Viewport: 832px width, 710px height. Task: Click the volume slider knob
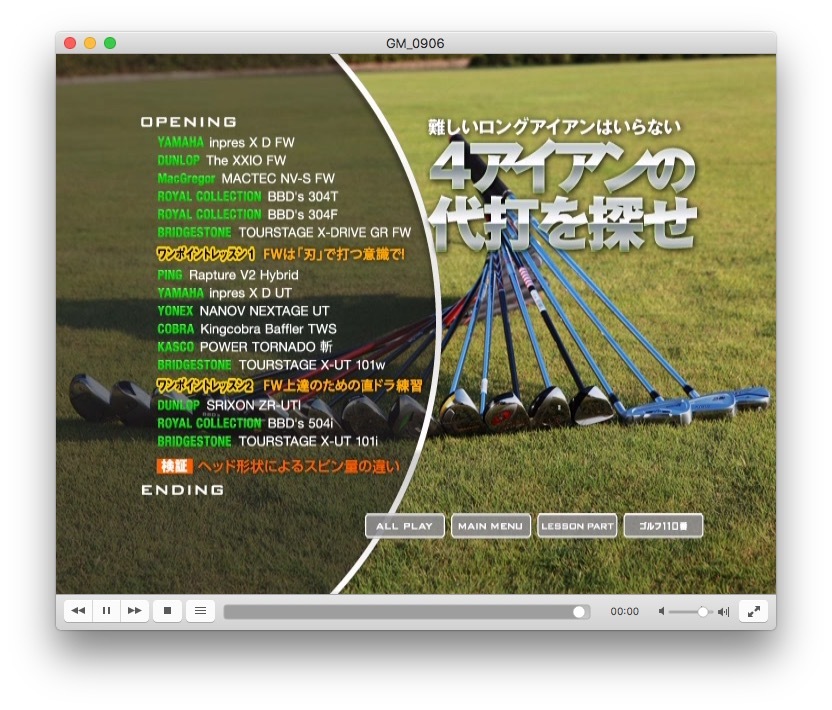[703, 612]
